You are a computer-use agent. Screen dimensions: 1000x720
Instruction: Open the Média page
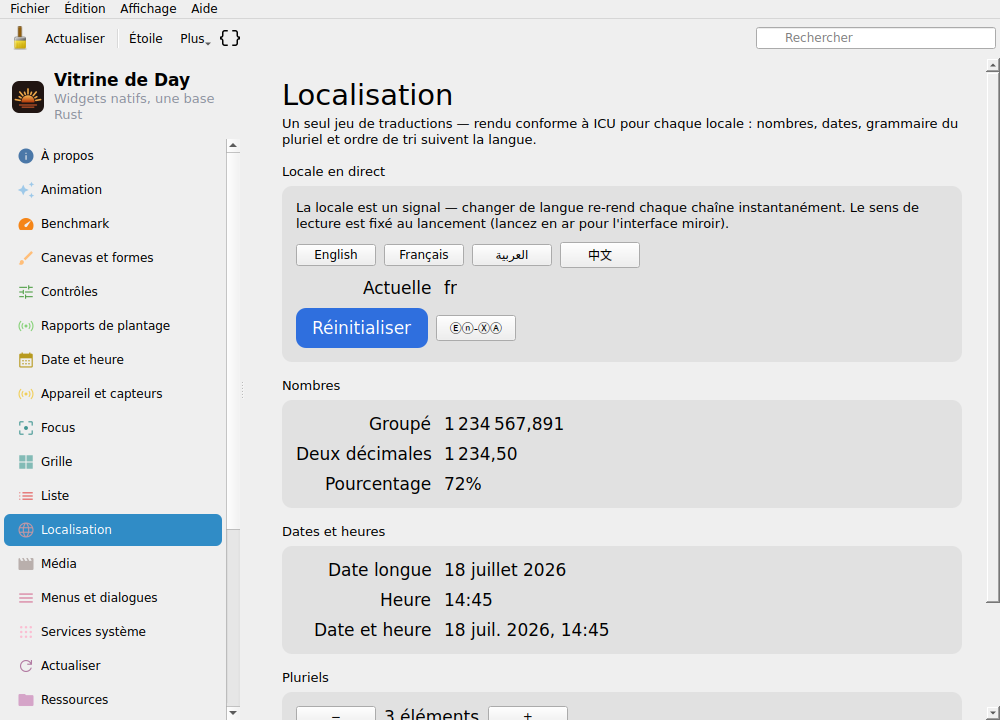pos(113,564)
